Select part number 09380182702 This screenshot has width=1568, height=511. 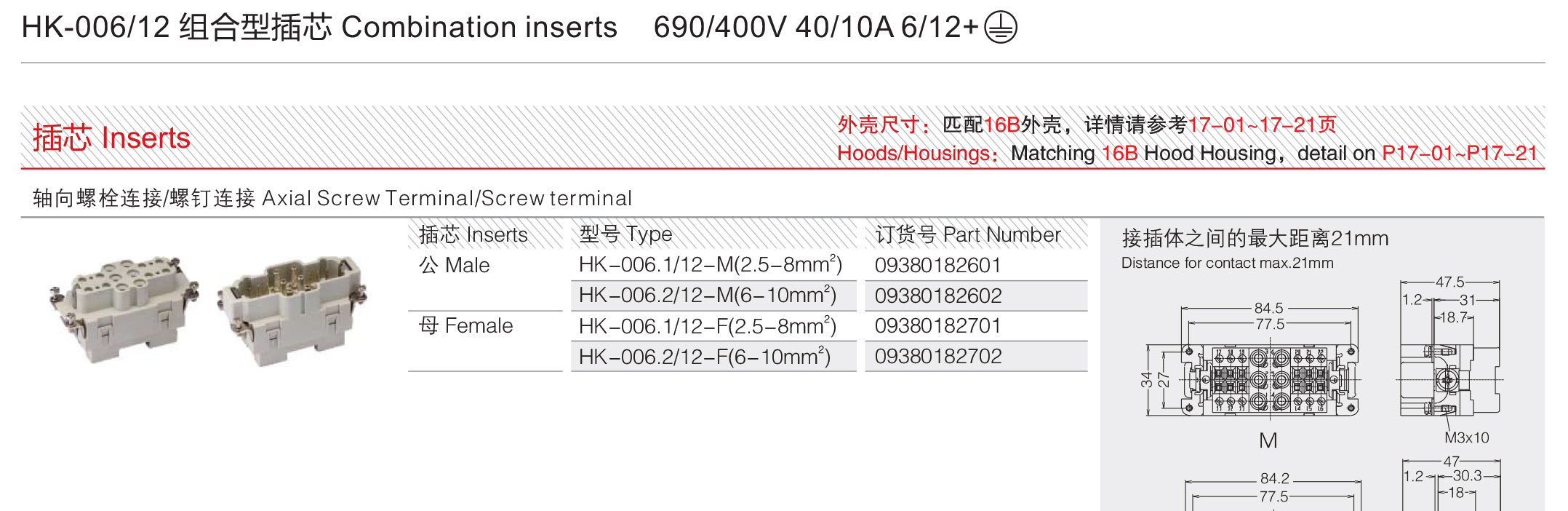(938, 356)
